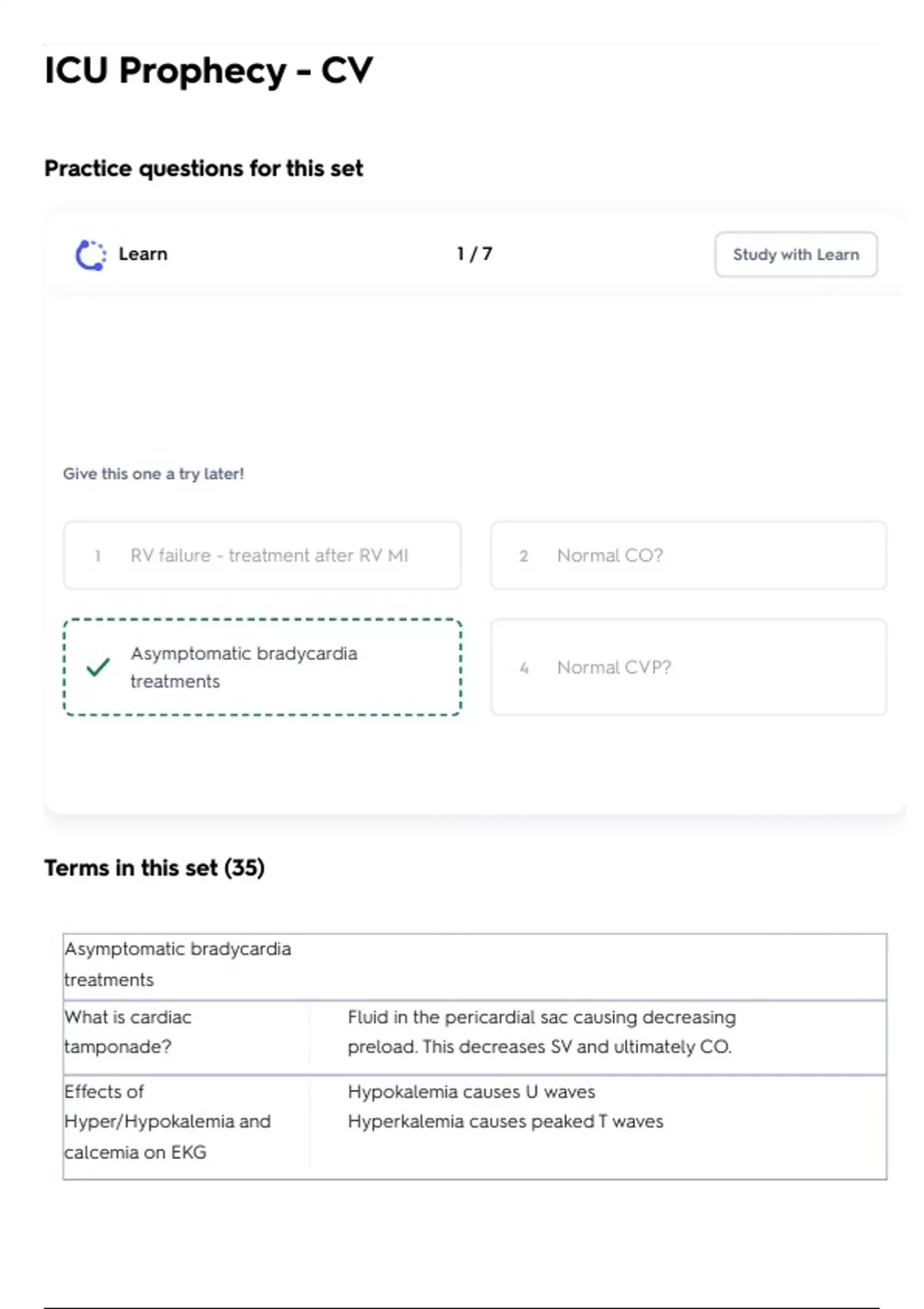Image resolution: width=924 pixels, height=1309 pixels.
Task: Click the cardiac tamponade definition text
Action: 541,1032
